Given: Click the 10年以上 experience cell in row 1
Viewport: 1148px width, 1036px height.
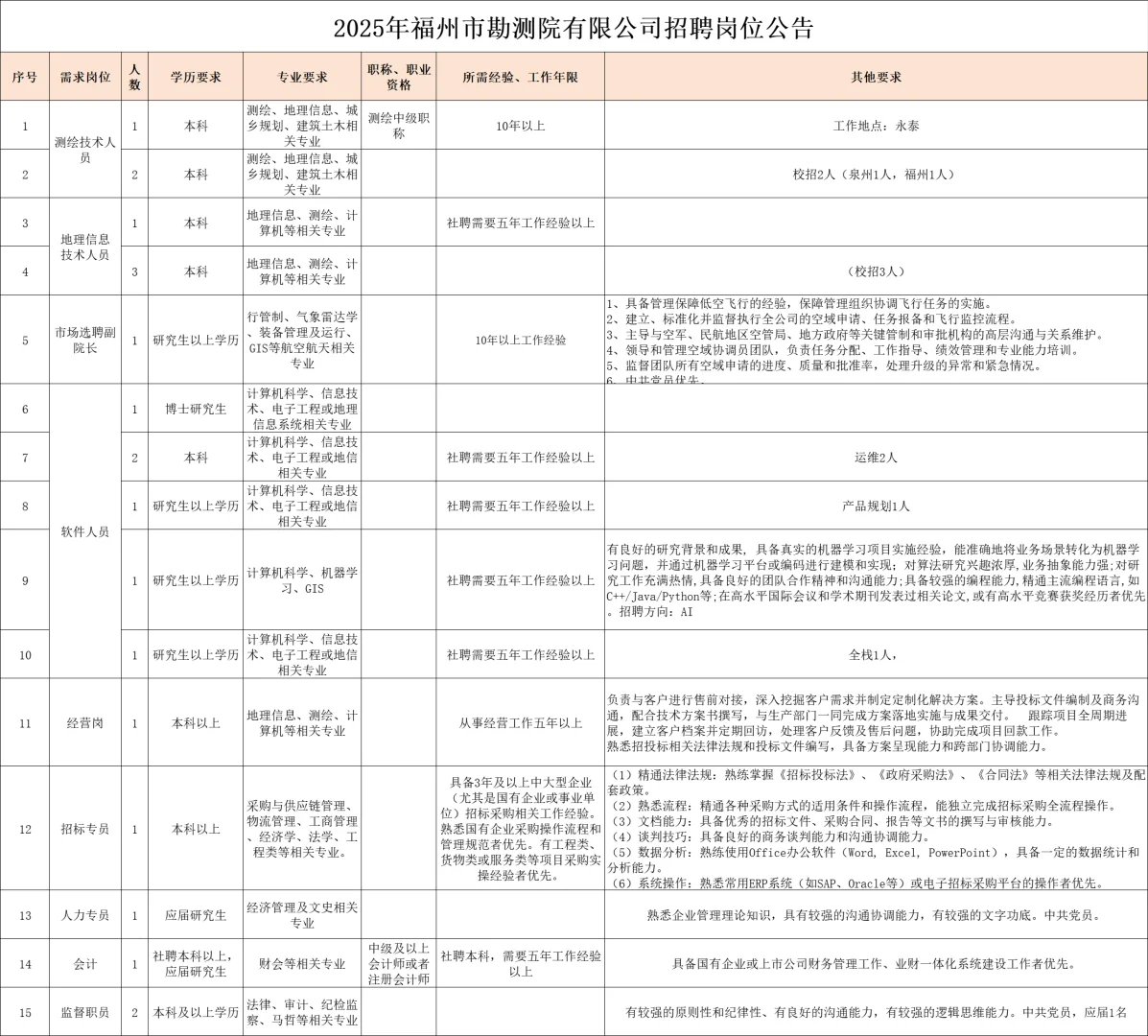Looking at the screenshot, I should [521, 126].
